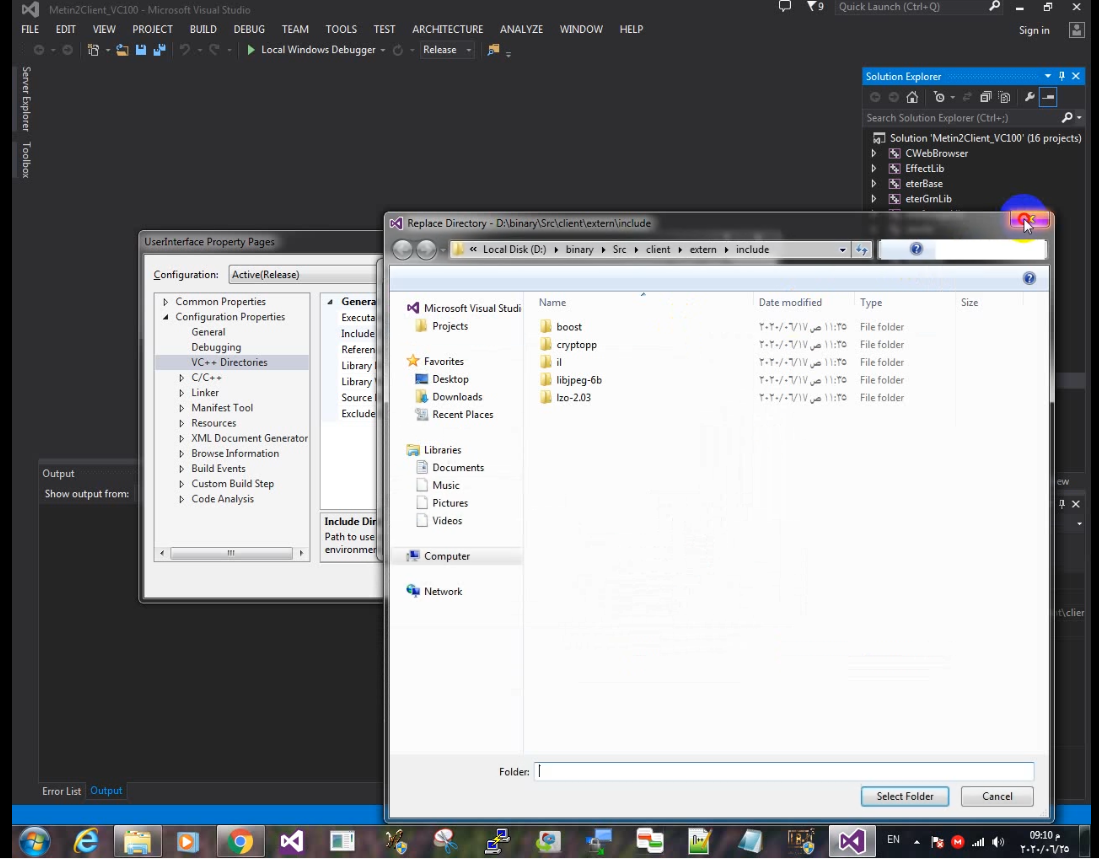This screenshot has width=1099, height=859.
Task: Select the libjpeg-6b folder
Action: (x=578, y=380)
